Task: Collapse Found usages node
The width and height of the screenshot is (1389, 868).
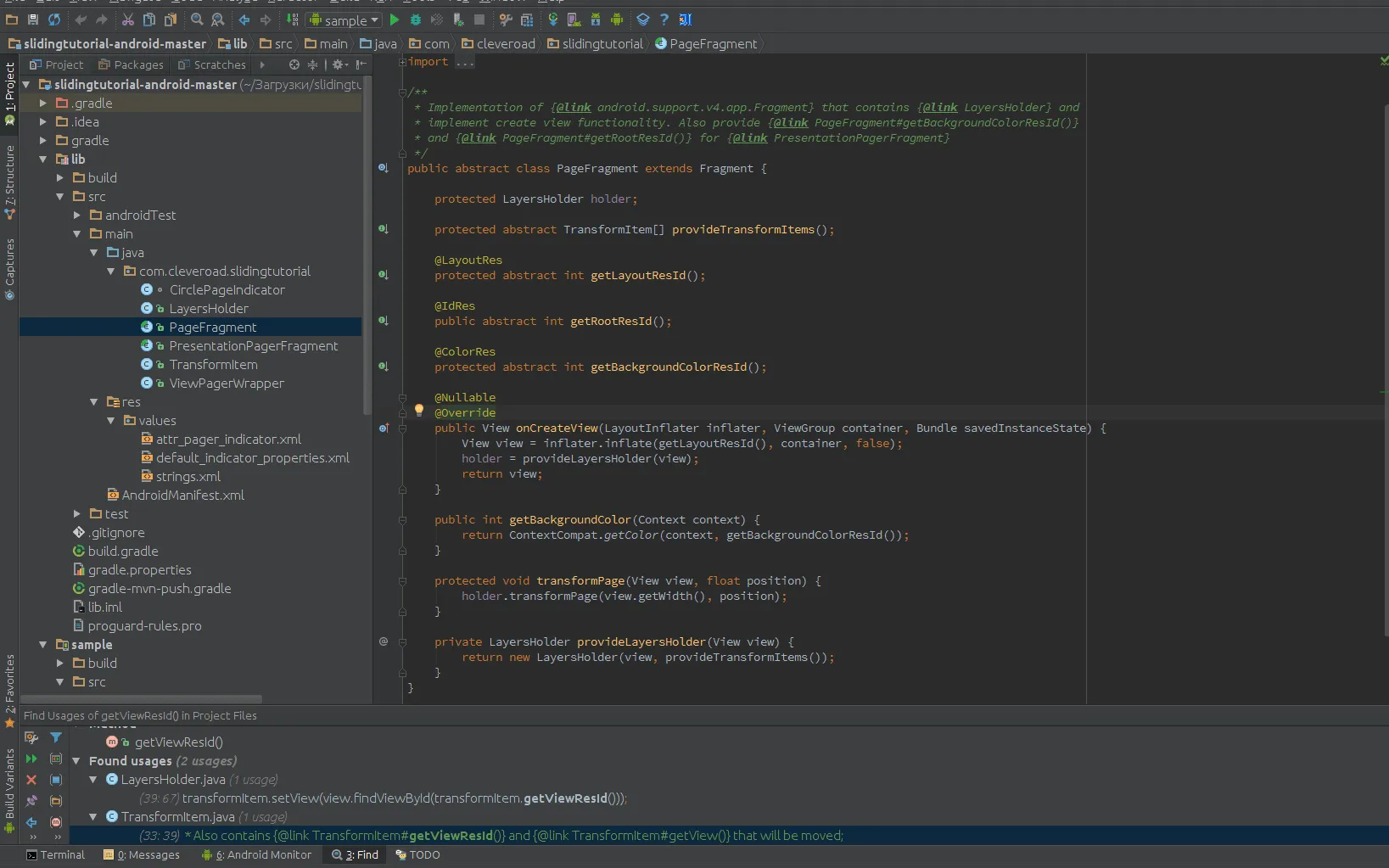Action: 76,761
